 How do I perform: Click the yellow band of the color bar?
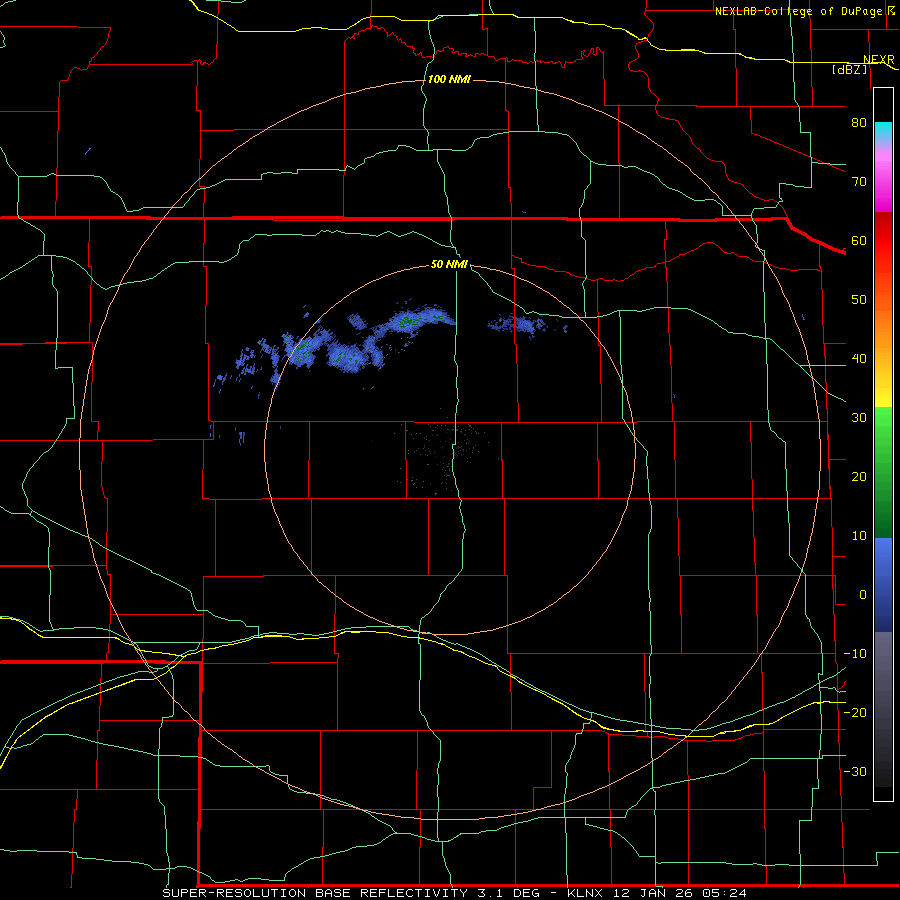tap(883, 398)
